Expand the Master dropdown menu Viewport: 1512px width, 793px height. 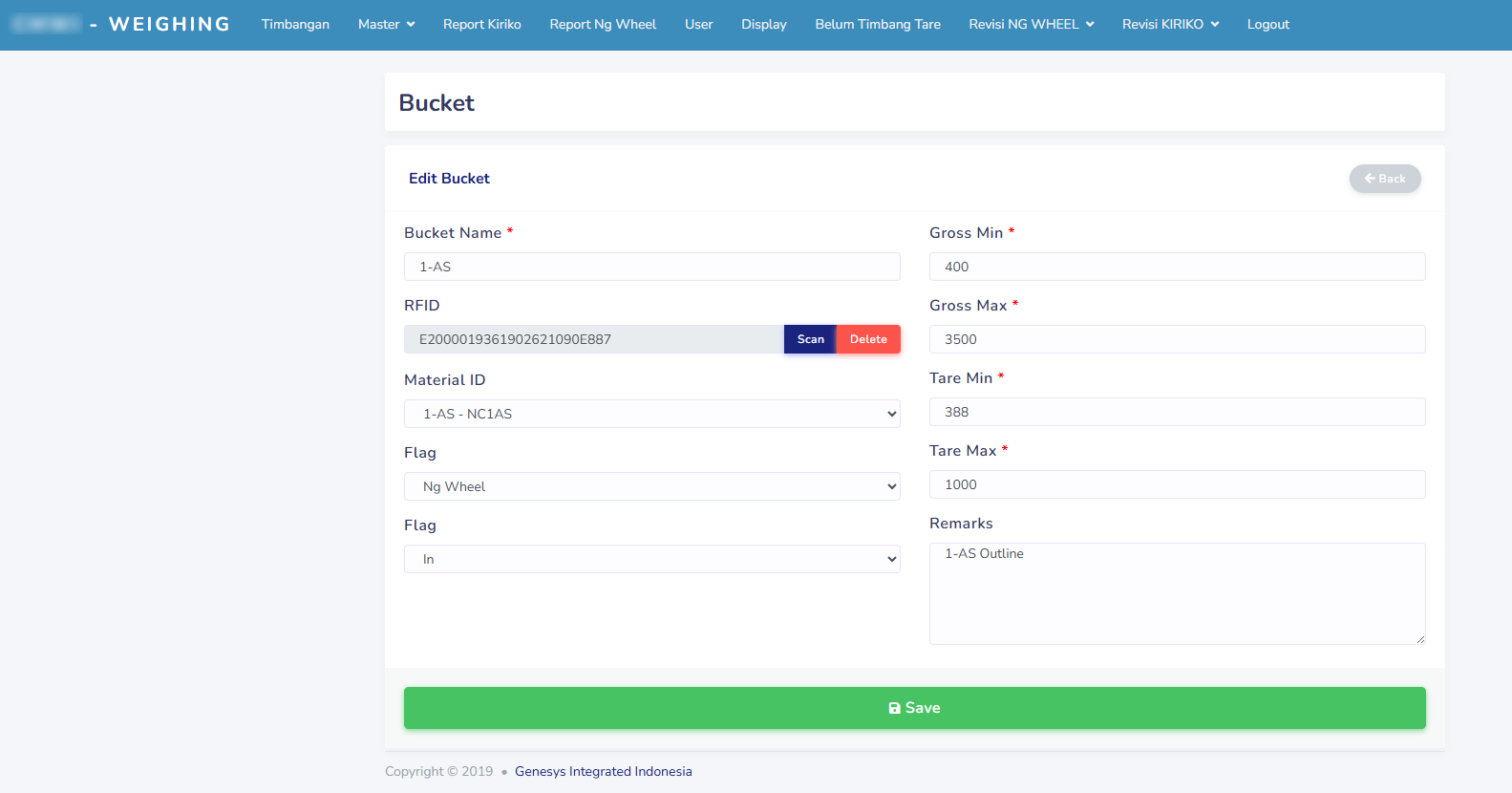point(386,24)
